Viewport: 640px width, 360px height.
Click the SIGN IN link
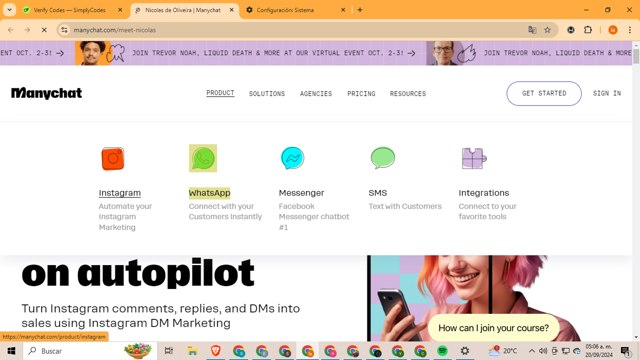pos(607,93)
